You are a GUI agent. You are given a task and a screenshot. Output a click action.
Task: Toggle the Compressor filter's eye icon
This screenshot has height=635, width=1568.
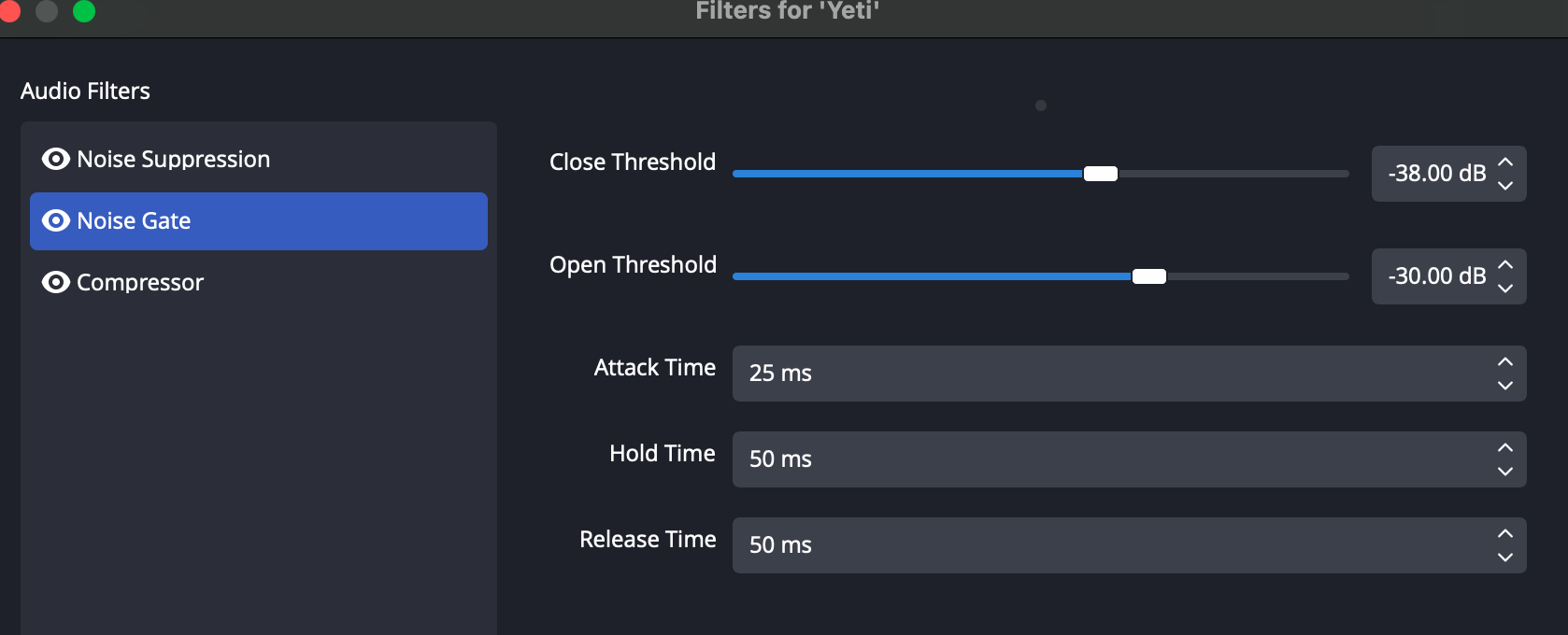pyautogui.click(x=55, y=282)
